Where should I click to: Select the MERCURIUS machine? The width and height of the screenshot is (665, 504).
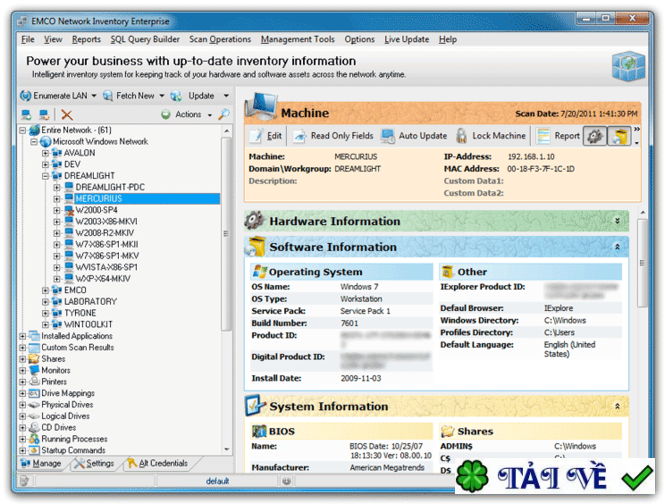point(98,199)
